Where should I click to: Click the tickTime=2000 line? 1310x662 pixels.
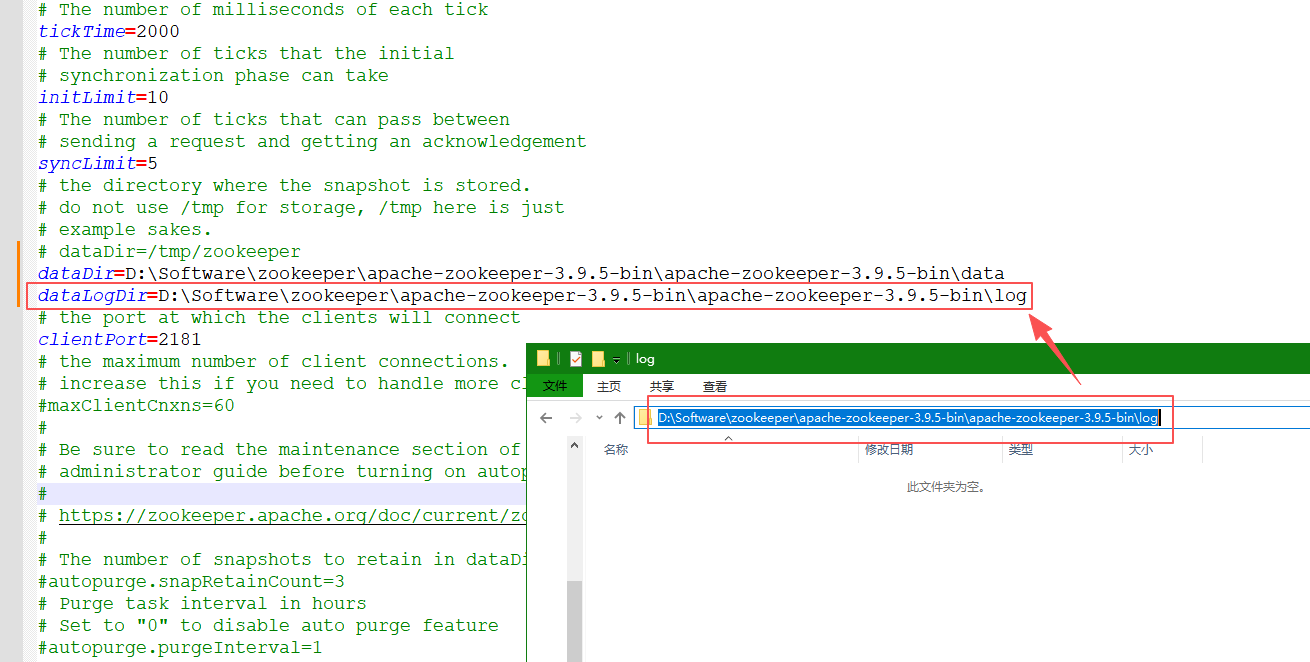tap(109, 31)
